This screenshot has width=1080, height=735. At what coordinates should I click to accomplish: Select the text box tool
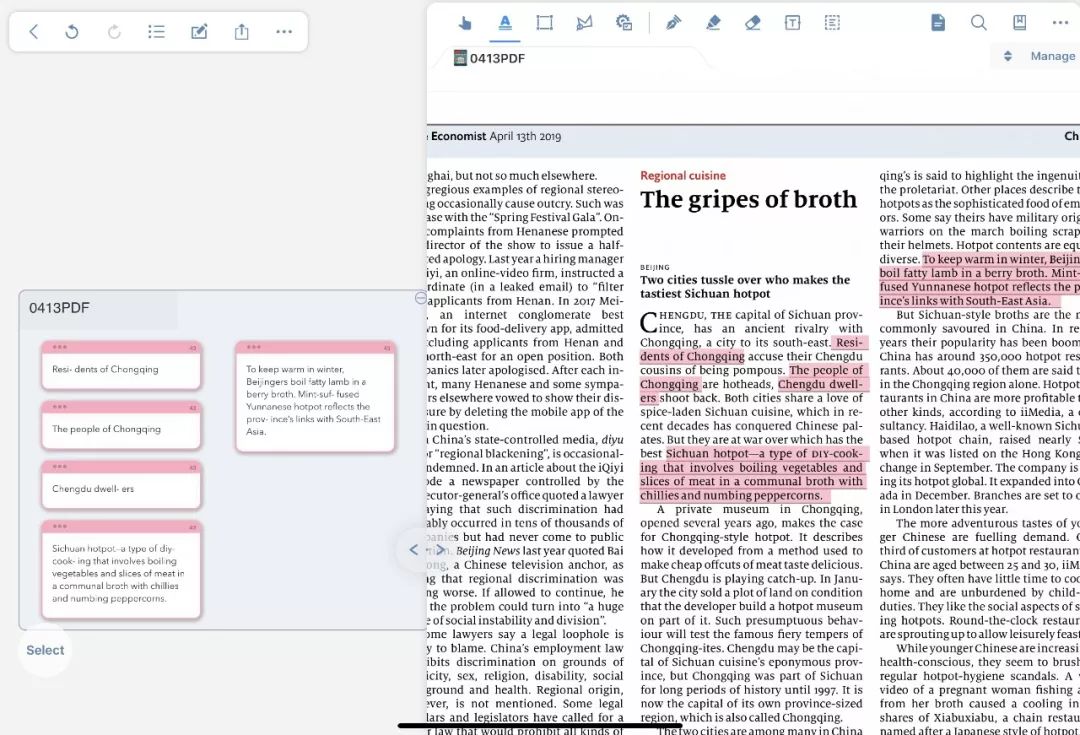point(793,23)
